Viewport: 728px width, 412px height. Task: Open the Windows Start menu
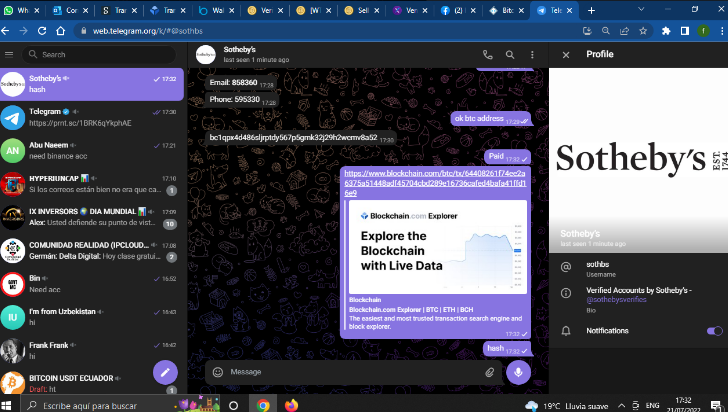pos(6,405)
